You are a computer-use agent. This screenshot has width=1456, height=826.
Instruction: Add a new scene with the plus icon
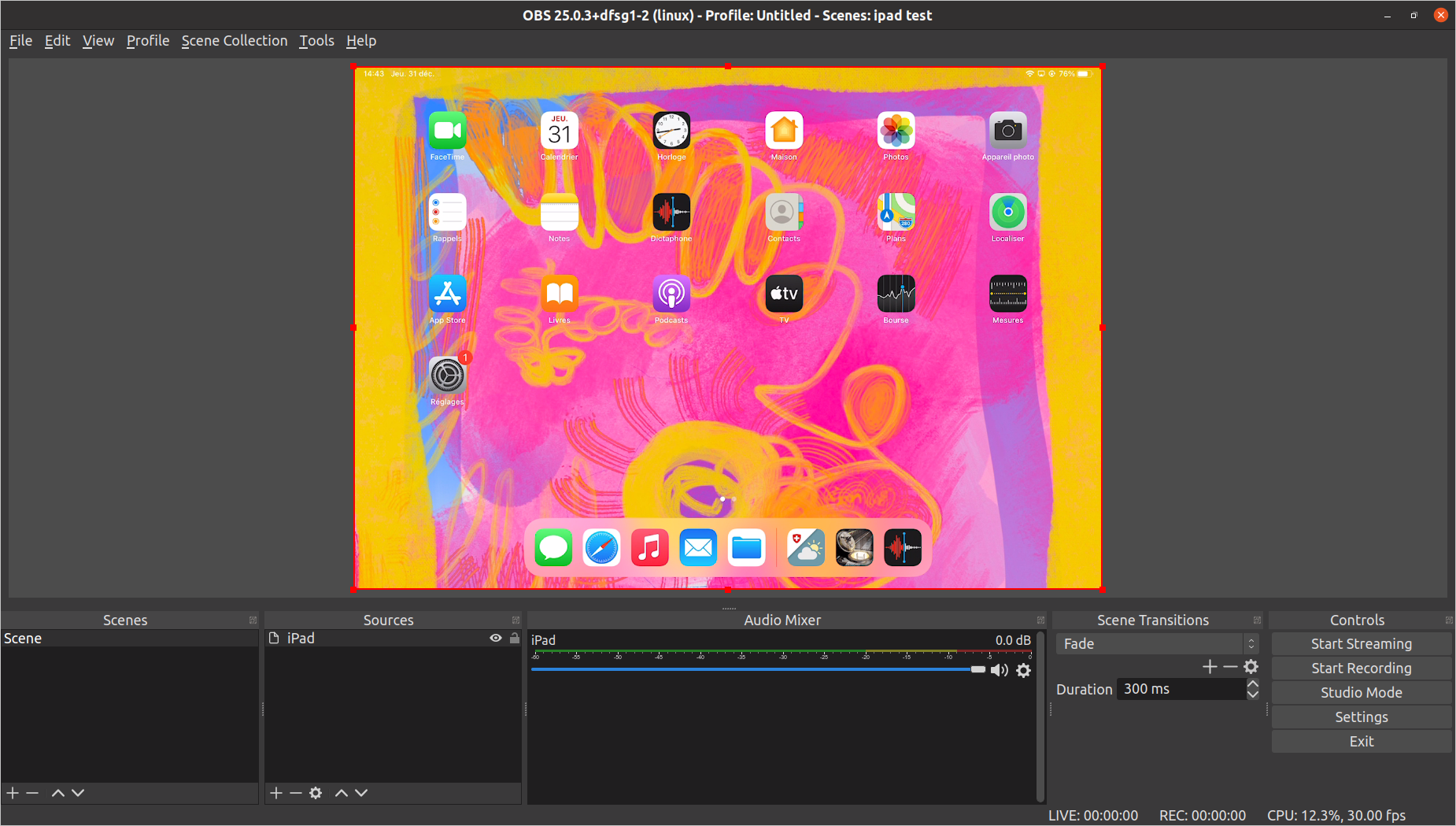click(13, 793)
